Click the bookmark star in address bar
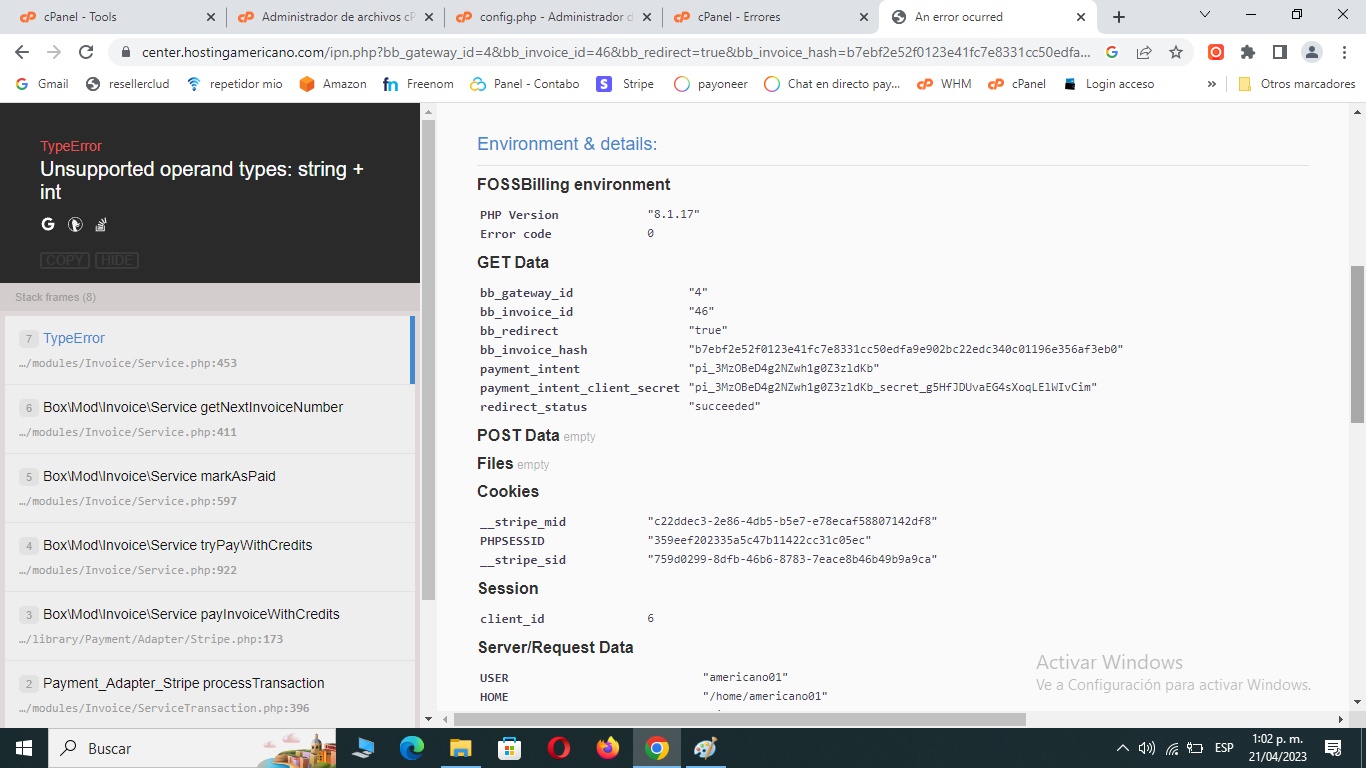 point(1177,50)
